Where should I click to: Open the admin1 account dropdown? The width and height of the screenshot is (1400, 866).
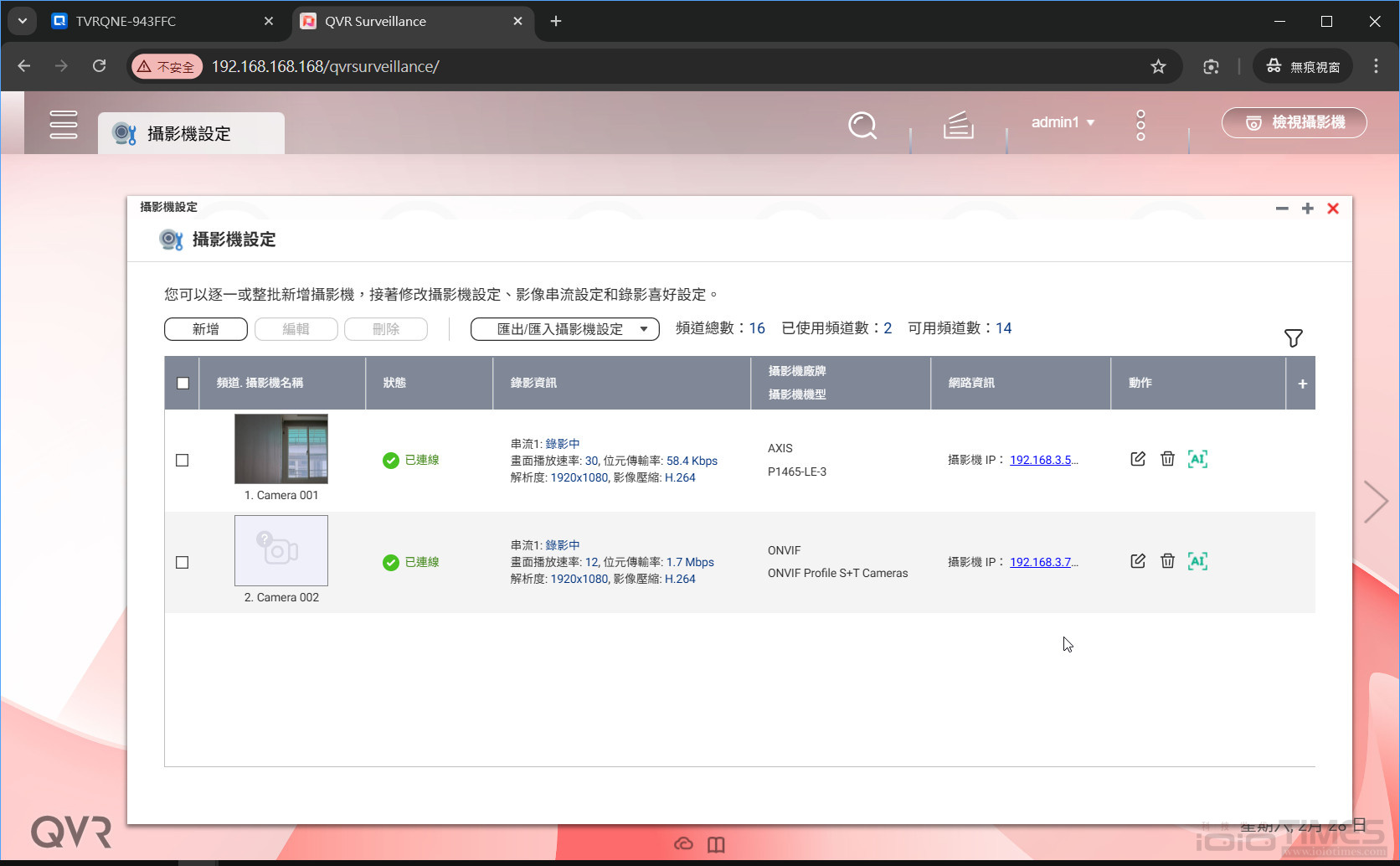click(x=1062, y=122)
